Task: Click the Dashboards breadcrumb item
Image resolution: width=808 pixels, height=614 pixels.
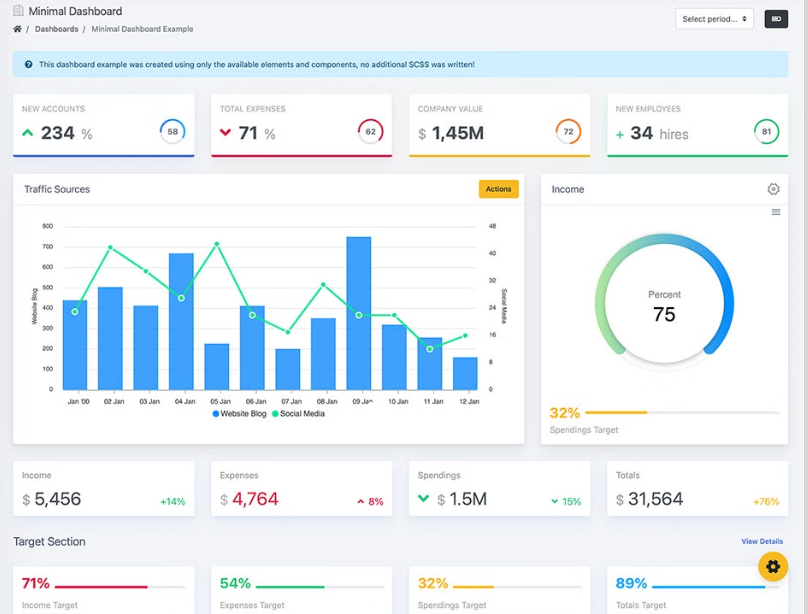Action: pos(56,29)
